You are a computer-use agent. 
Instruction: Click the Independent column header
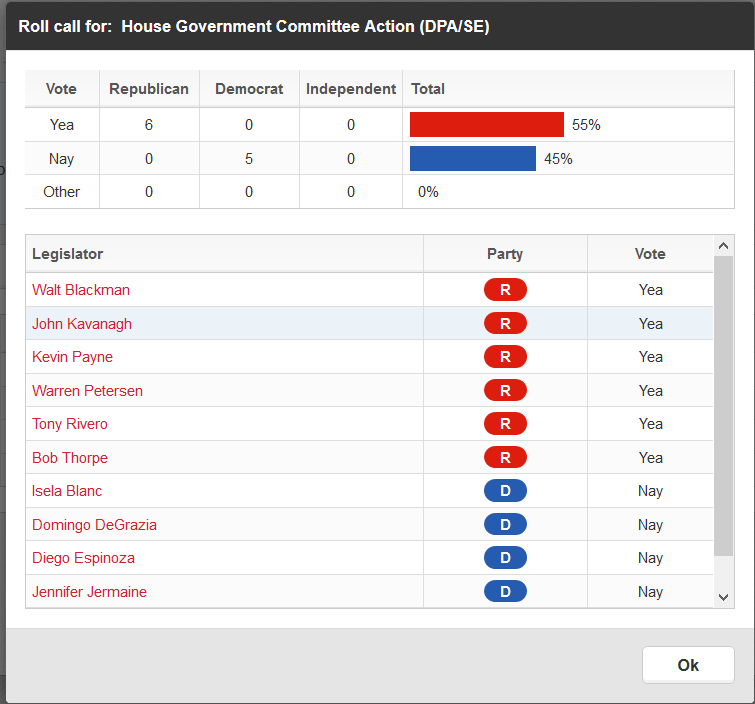tap(351, 89)
